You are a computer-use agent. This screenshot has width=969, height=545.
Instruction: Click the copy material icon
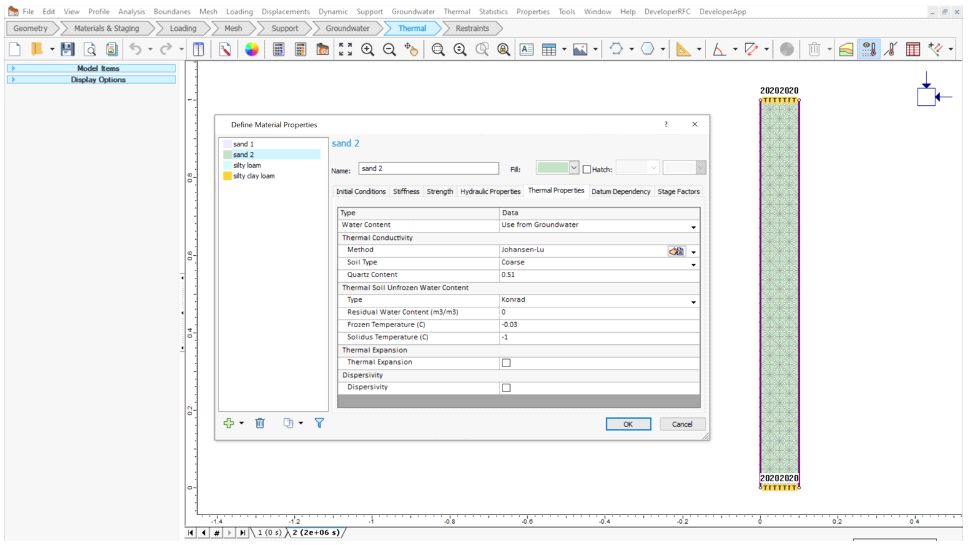(x=287, y=424)
